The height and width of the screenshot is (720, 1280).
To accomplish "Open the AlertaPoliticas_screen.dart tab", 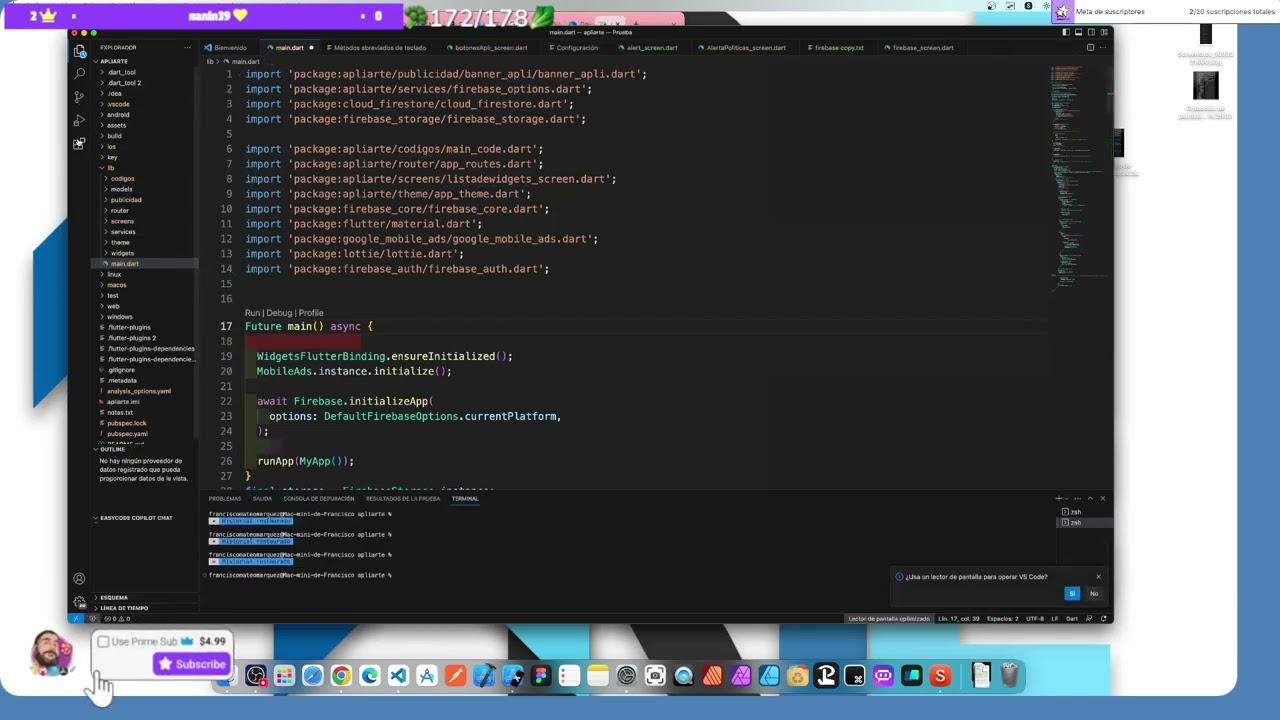I will click(746, 47).
